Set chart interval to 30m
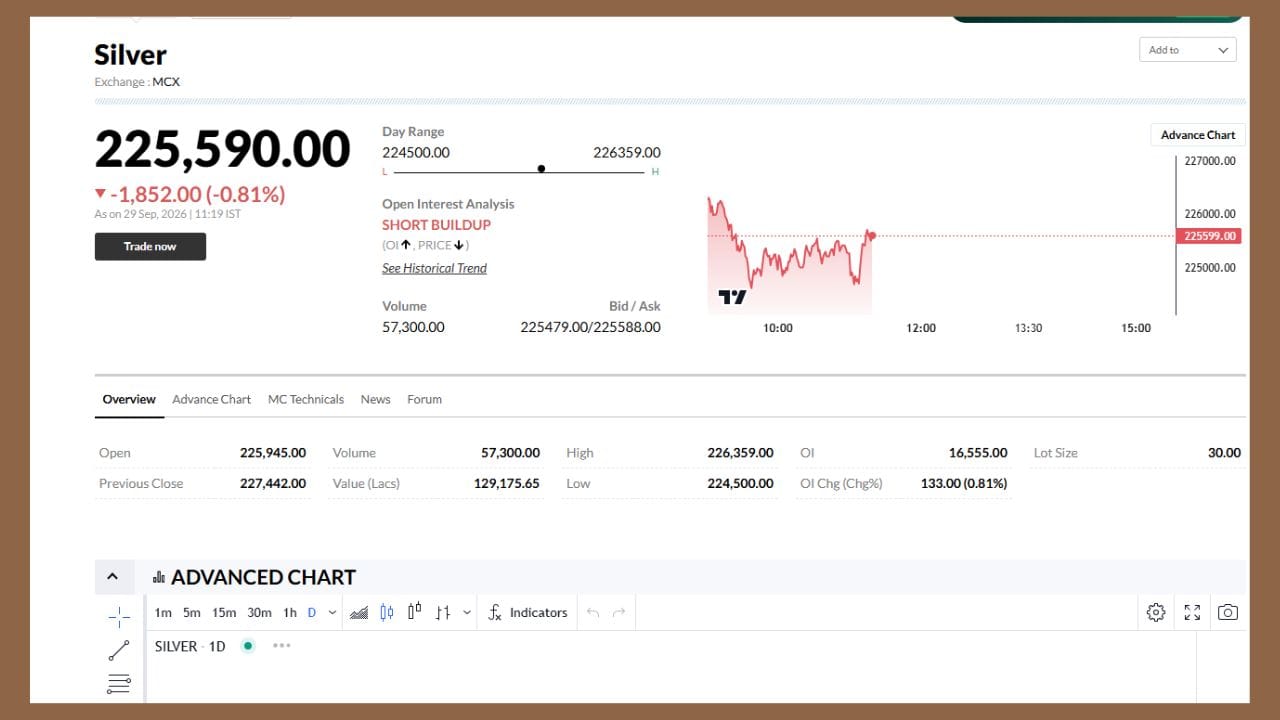 (259, 613)
